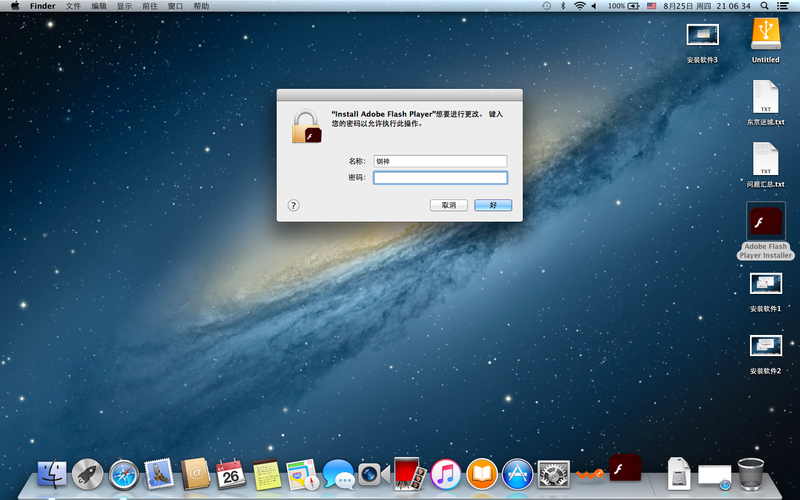Image resolution: width=800 pixels, height=500 pixels.
Task: Click orange wave app icon in Dock
Action: pyautogui.click(x=590, y=474)
